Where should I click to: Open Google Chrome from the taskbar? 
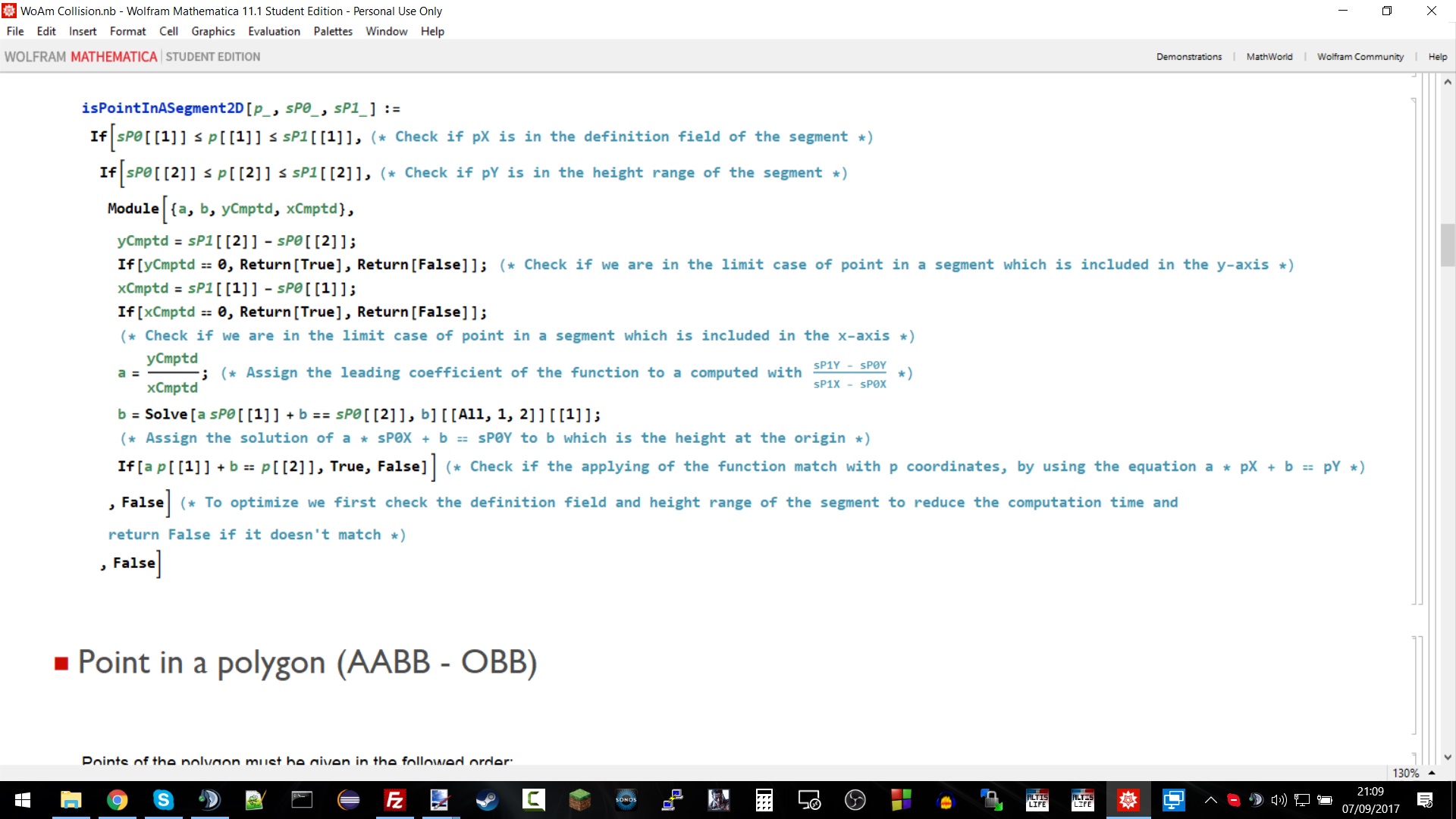click(x=117, y=800)
